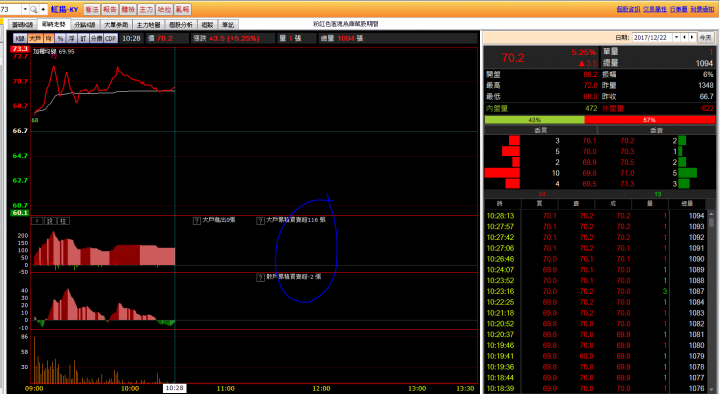Click the 60.1 lower limit price tag
This screenshot has height=394, width=720.
point(20,213)
